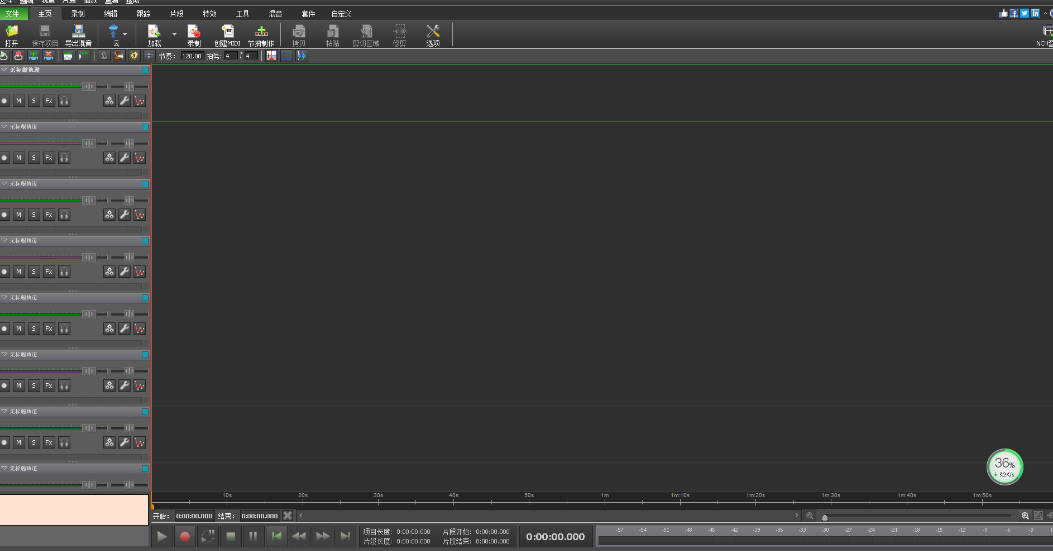Click the Fast Forward transport button
The image size is (1053, 551).
[322, 536]
